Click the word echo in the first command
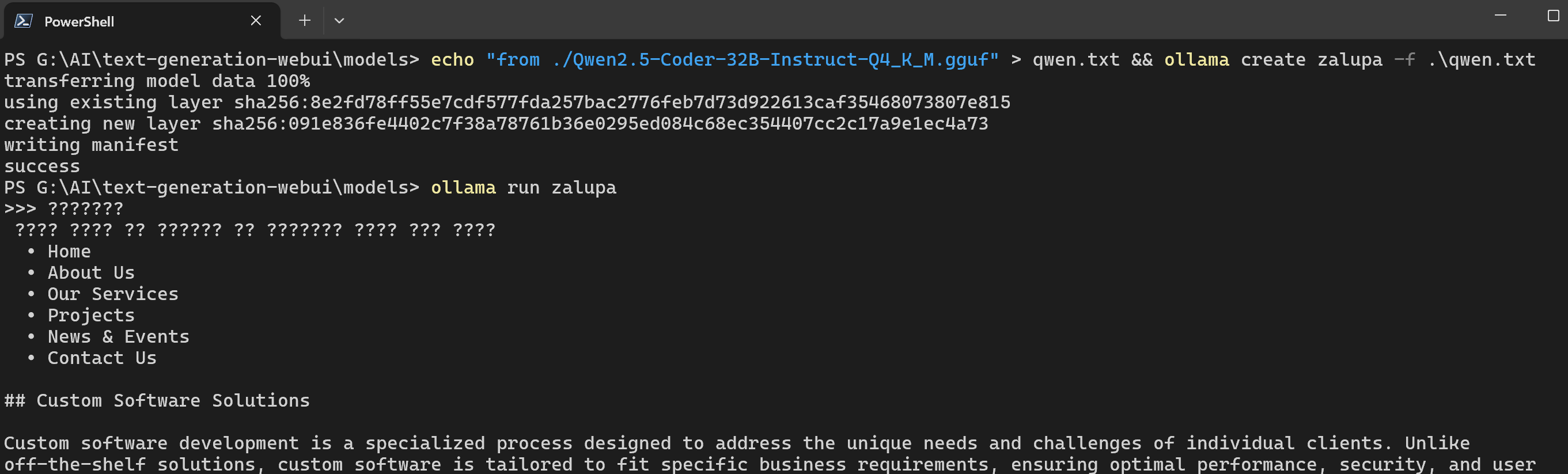 pos(452,60)
